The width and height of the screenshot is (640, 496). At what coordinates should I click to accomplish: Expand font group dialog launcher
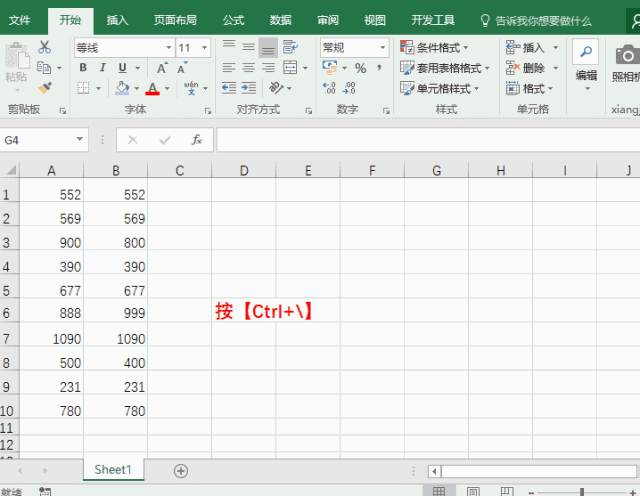(x=208, y=110)
